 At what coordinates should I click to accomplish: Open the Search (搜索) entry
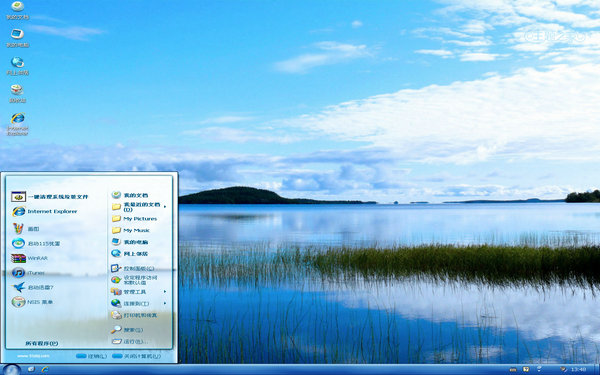[x=127, y=329]
